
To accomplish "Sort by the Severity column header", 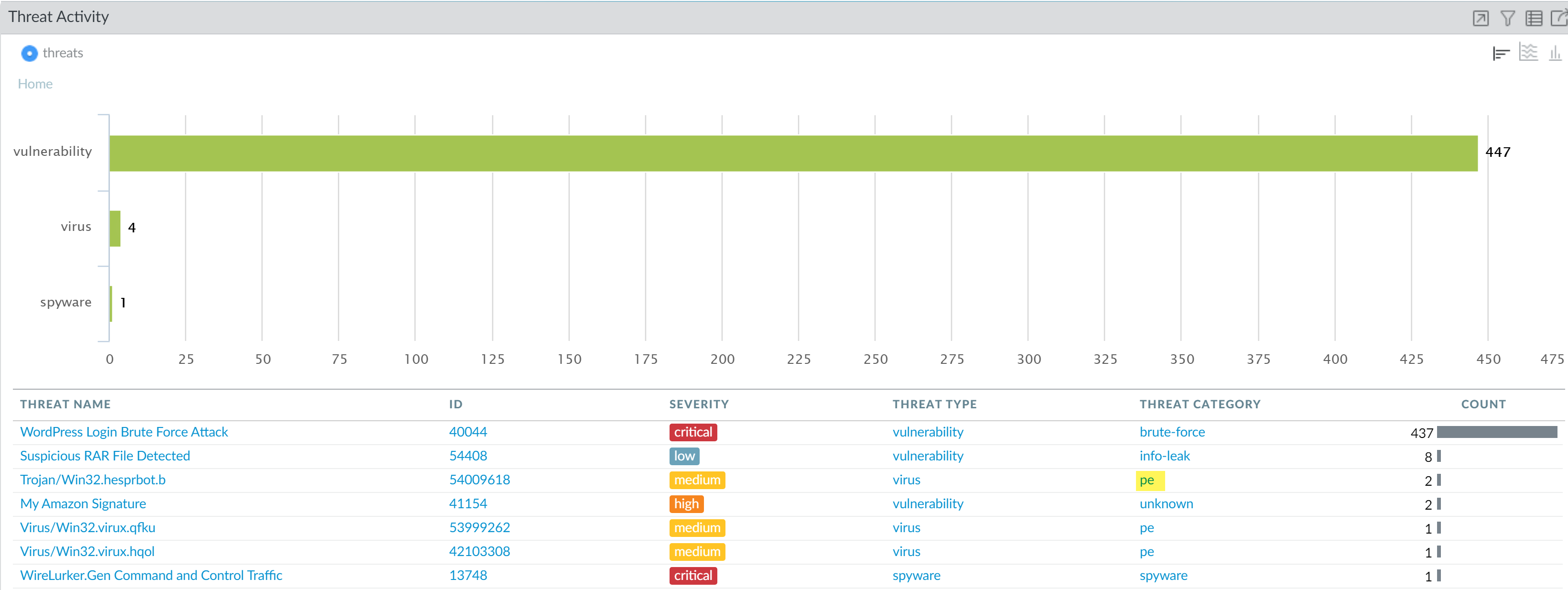I will point(698,404).
